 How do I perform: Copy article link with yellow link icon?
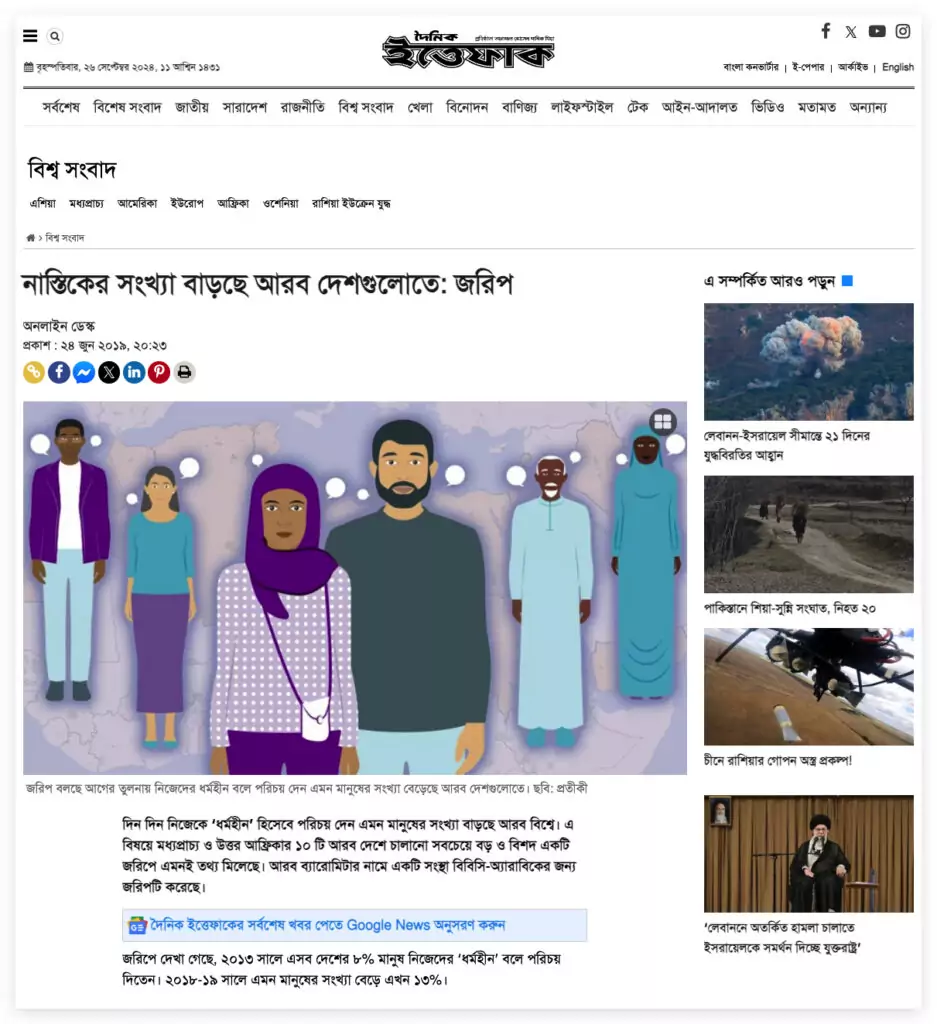click(34, 372)
